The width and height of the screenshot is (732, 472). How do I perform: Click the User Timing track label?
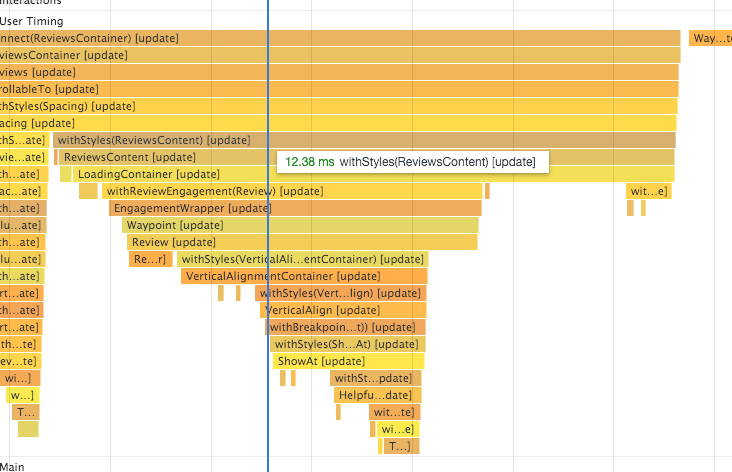click(32, 21)
